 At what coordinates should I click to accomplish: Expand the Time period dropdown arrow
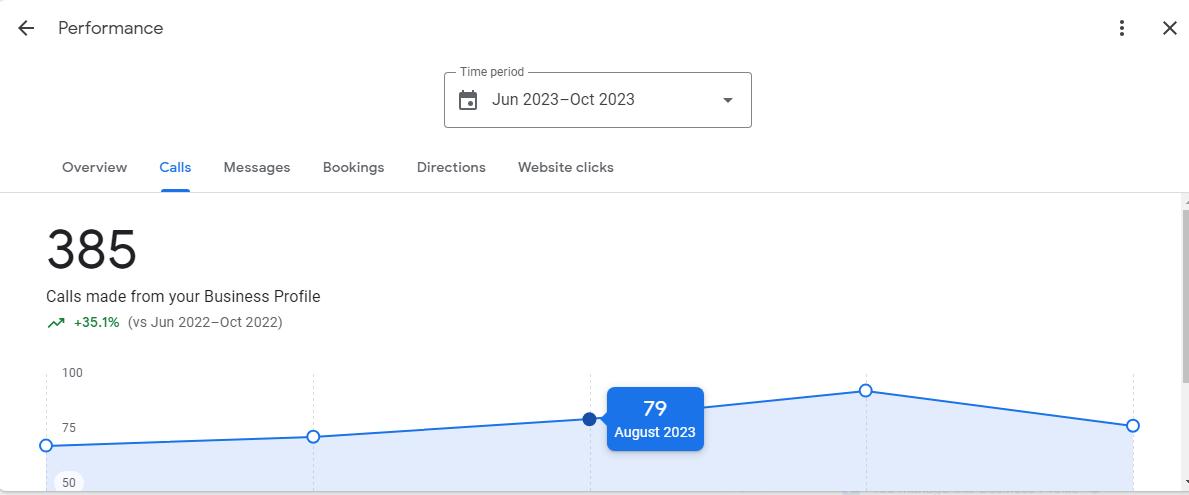pyautogui.click(x=728, y=100)
